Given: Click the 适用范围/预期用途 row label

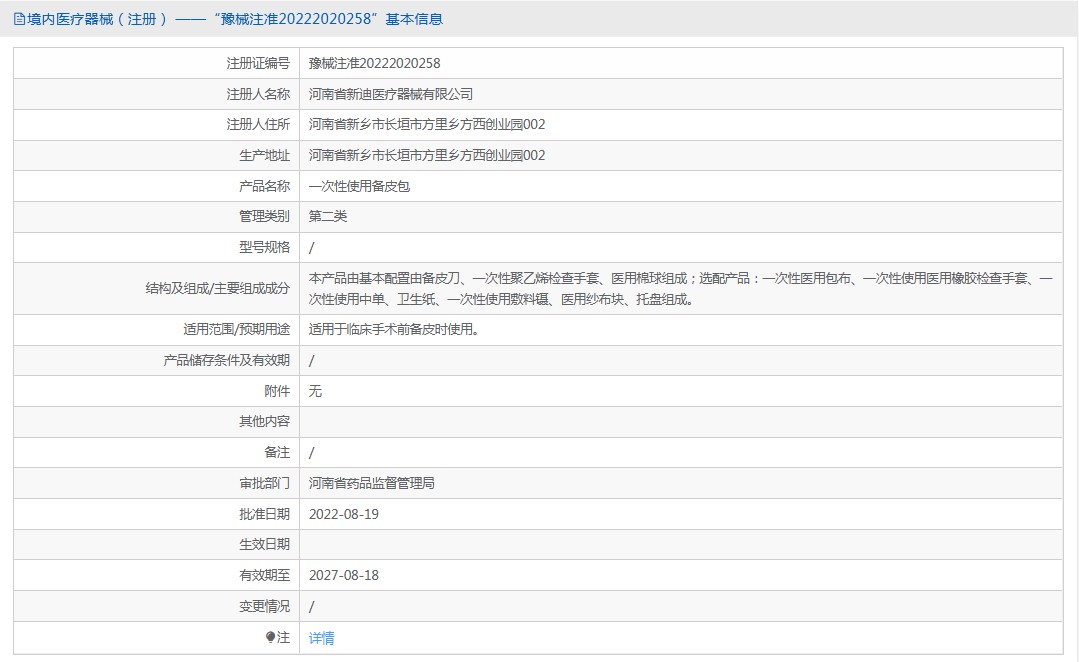Looking at the screenshot, I should [x=236, y=330].
